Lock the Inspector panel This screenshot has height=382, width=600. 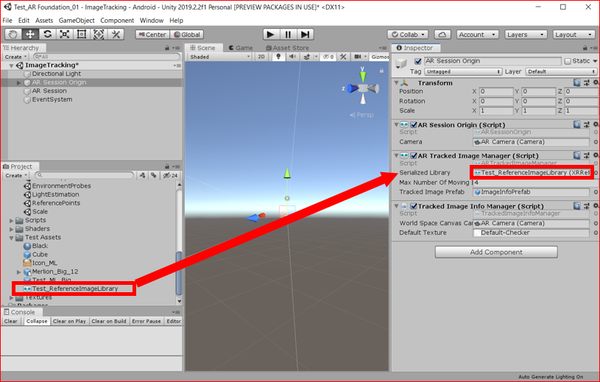coord(585,48)
